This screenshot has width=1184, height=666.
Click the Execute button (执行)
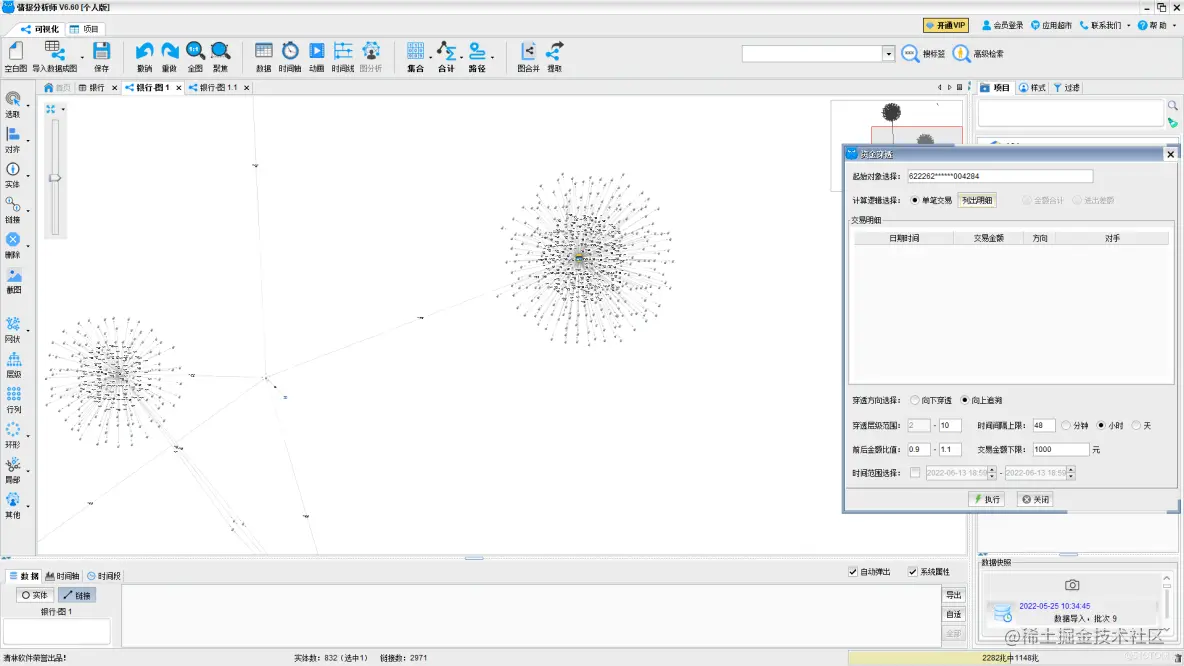[986, 499]
